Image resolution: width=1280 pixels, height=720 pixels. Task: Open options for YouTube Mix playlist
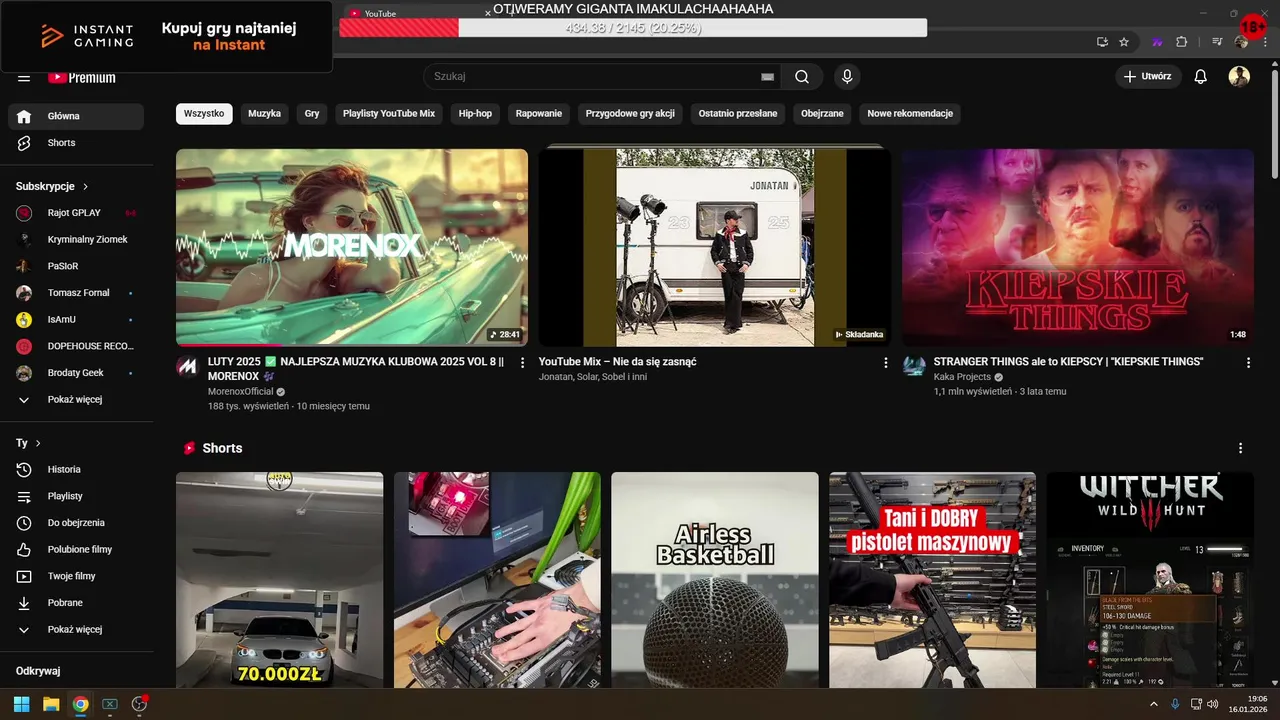tap(885, 363)
